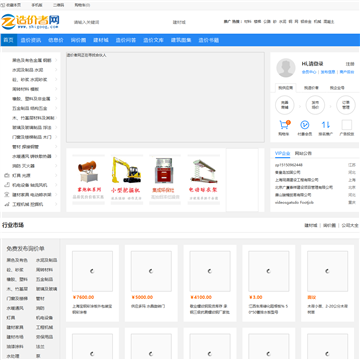Screen dimensions: 360x360
Task: Click the 水暖通风 铸铁散热器 category row
Action: point(31,156)
